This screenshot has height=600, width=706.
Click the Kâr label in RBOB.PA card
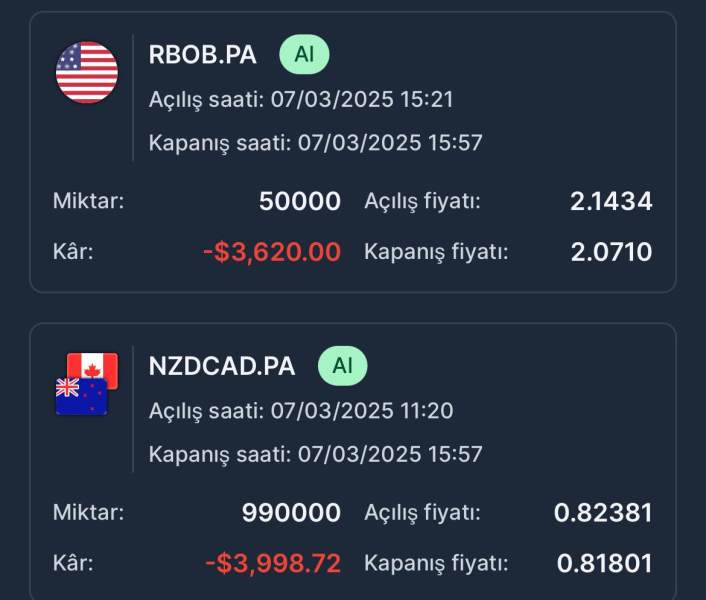tap(73, 252)
